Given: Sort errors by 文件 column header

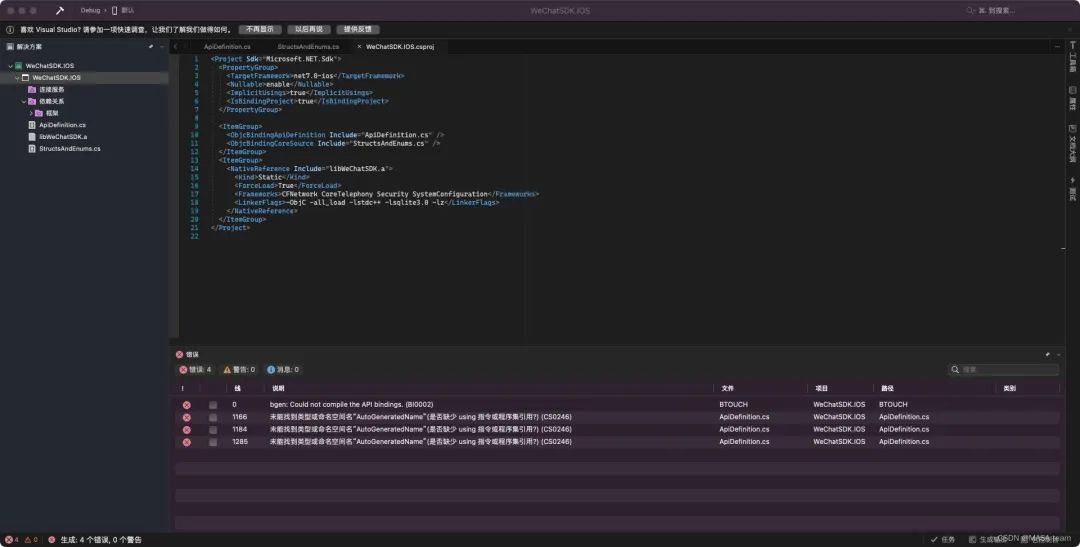Looking at the screenshot, I should (727, 389).
